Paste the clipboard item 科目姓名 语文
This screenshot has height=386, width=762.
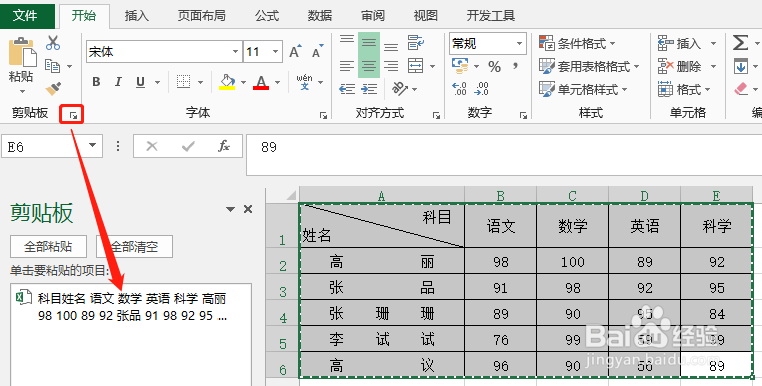click(x=130, y=307)
